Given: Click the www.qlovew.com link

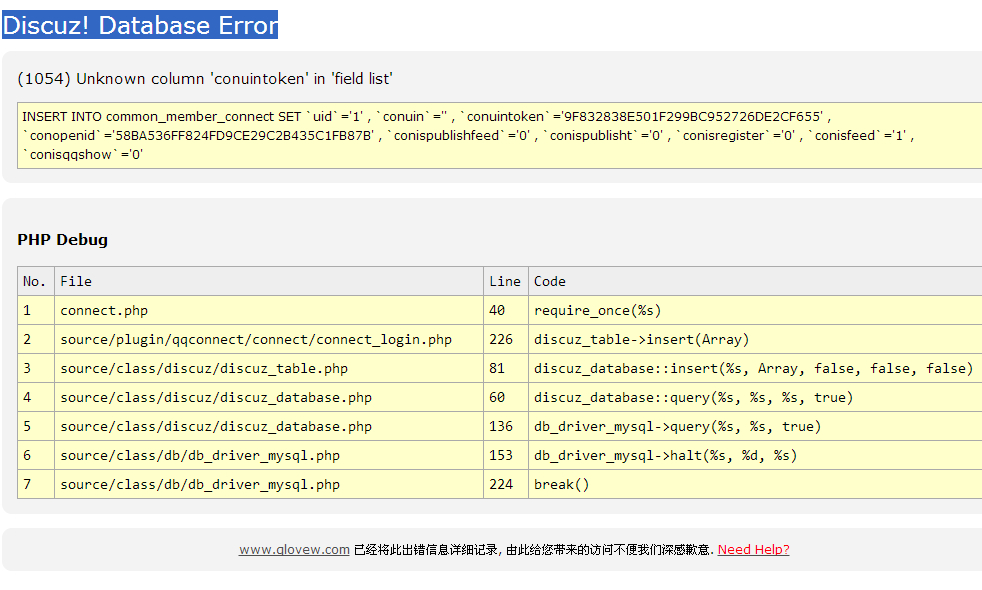Looking at the screenshot, I should tap(294, 549).
